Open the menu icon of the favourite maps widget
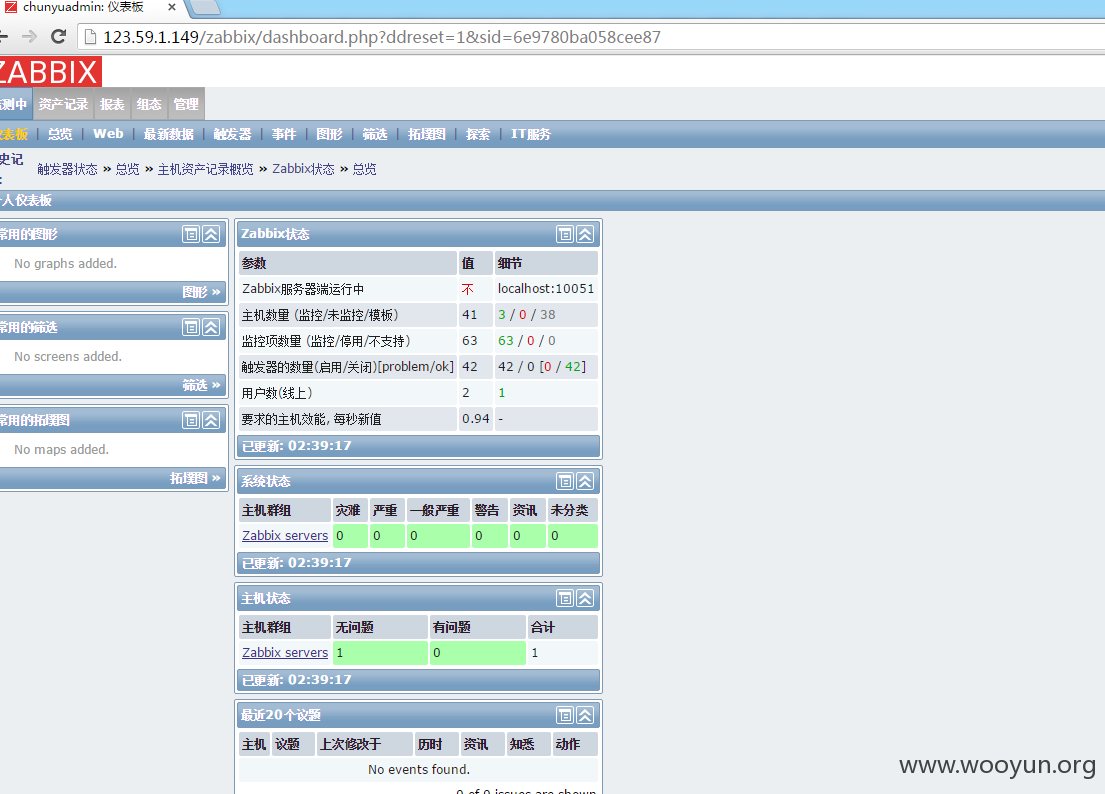This screenshot has width=1105, height=794. point(191,420)
